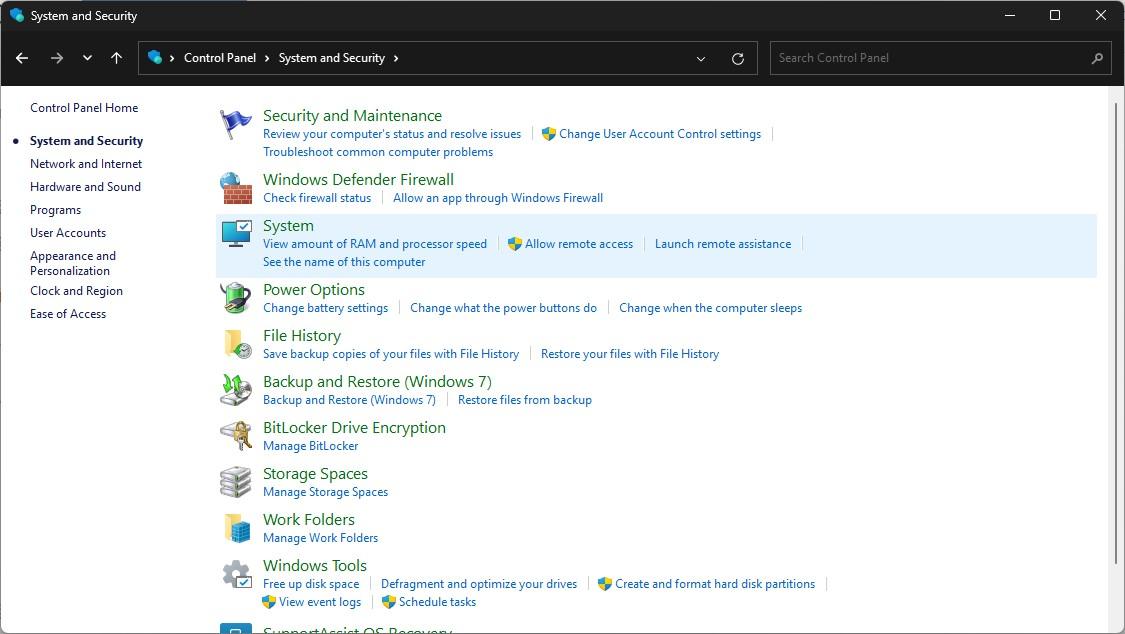Open Programs category in the sidebar

pos(55,210)
